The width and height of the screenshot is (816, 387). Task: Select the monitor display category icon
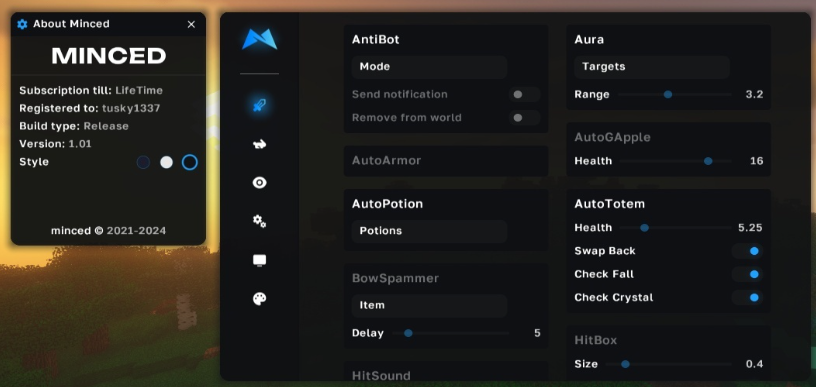click(259, 260)
